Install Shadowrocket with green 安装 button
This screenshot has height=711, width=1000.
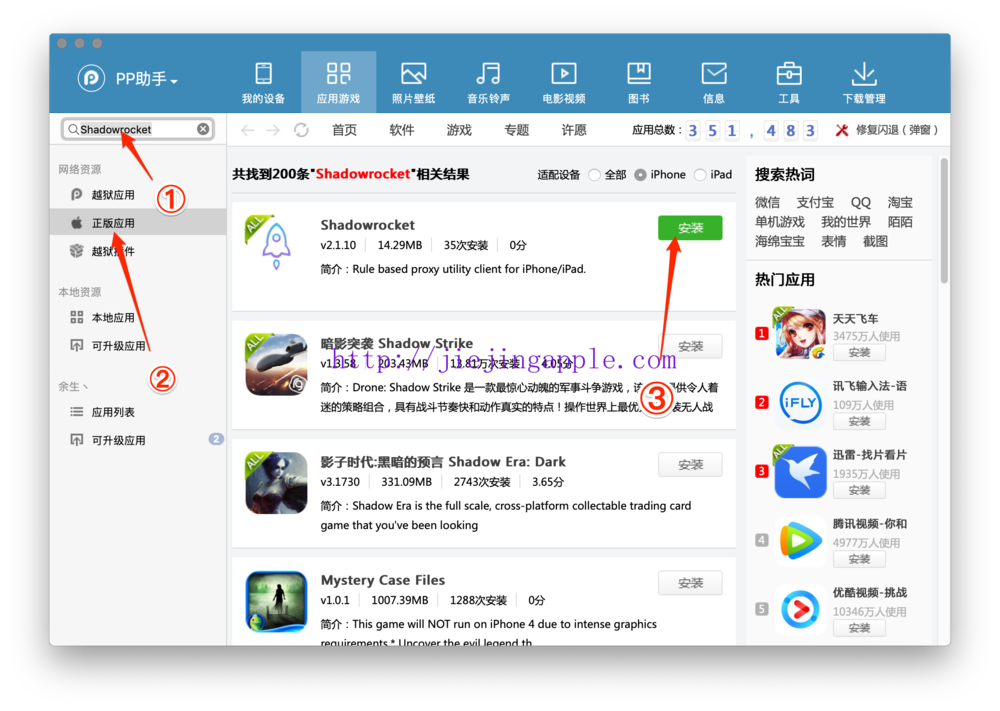(x=690, y=228)
